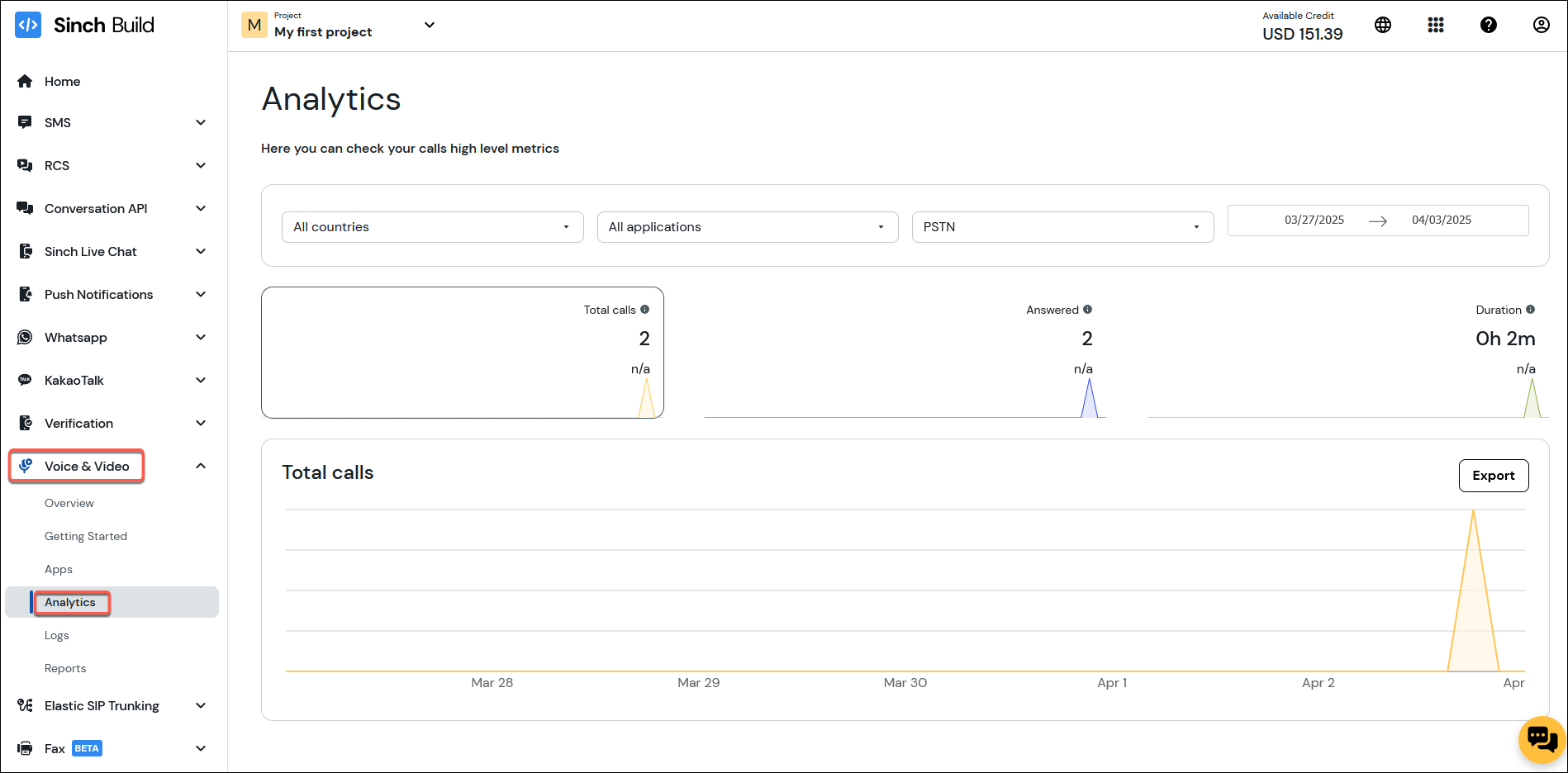
Task: Click the user account icon
Action: tap(1541, 25)
